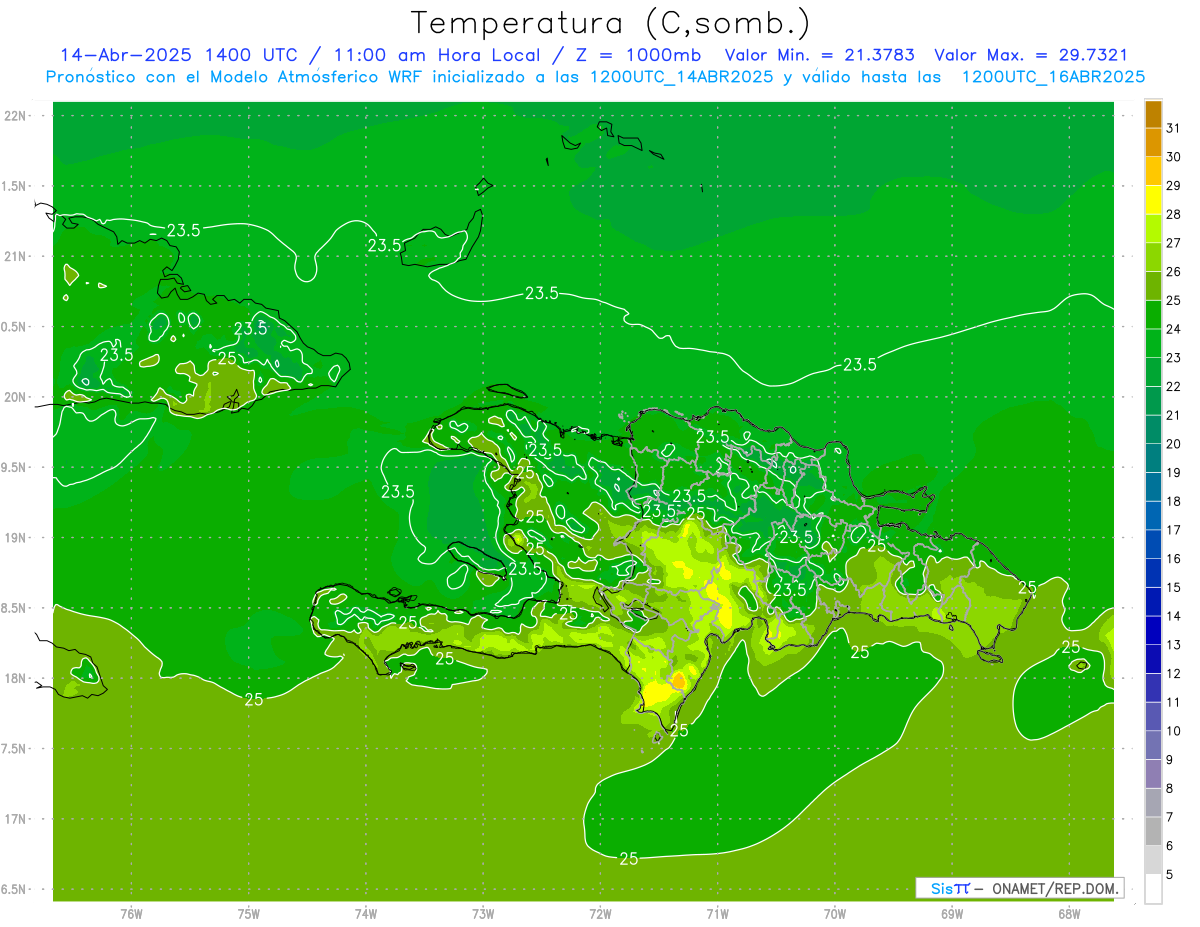Click the '30' color scale label

(1173, 157)
